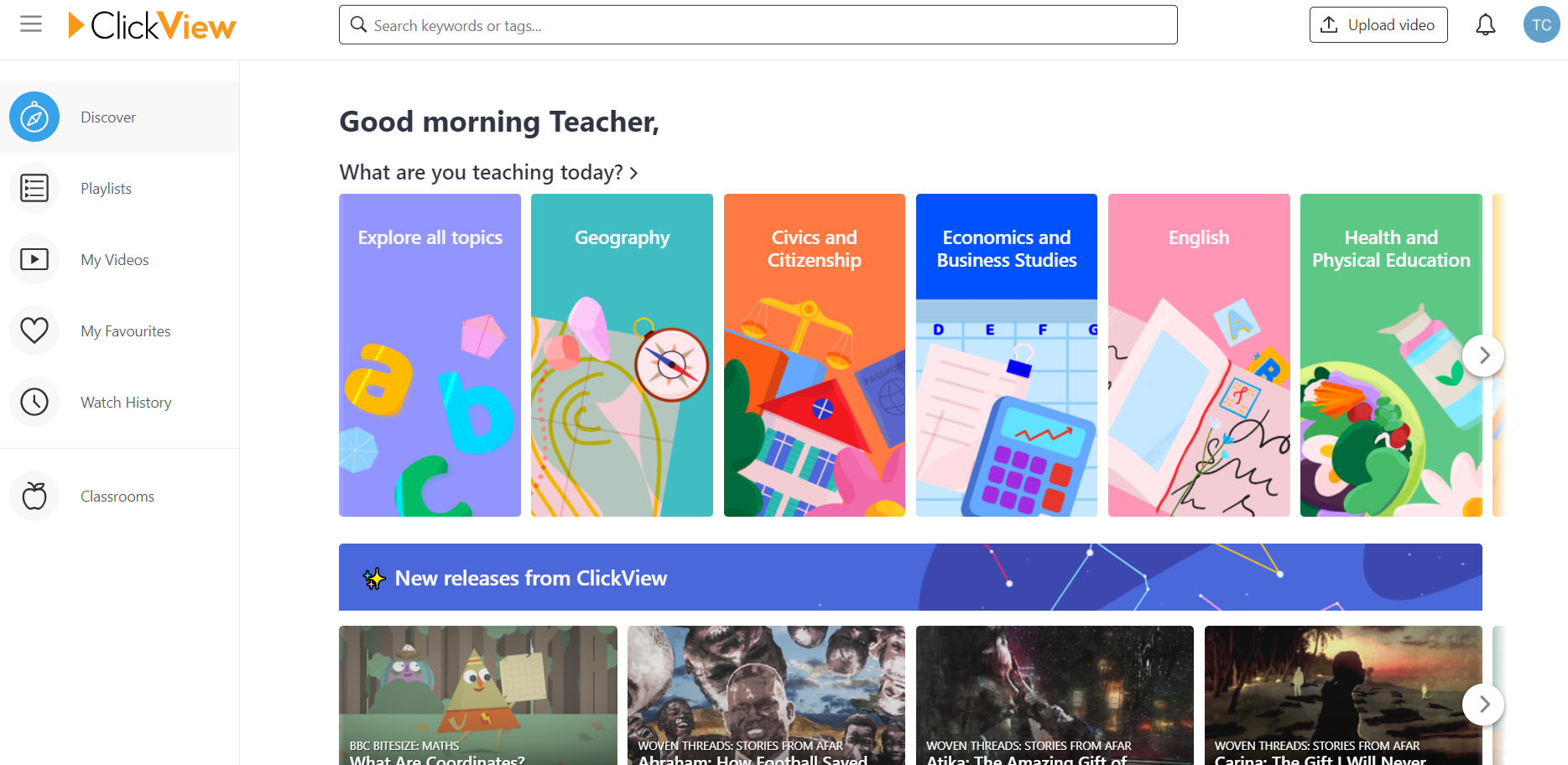
Task: Open Watch History from the sidebar
Action: coord(119,402)
